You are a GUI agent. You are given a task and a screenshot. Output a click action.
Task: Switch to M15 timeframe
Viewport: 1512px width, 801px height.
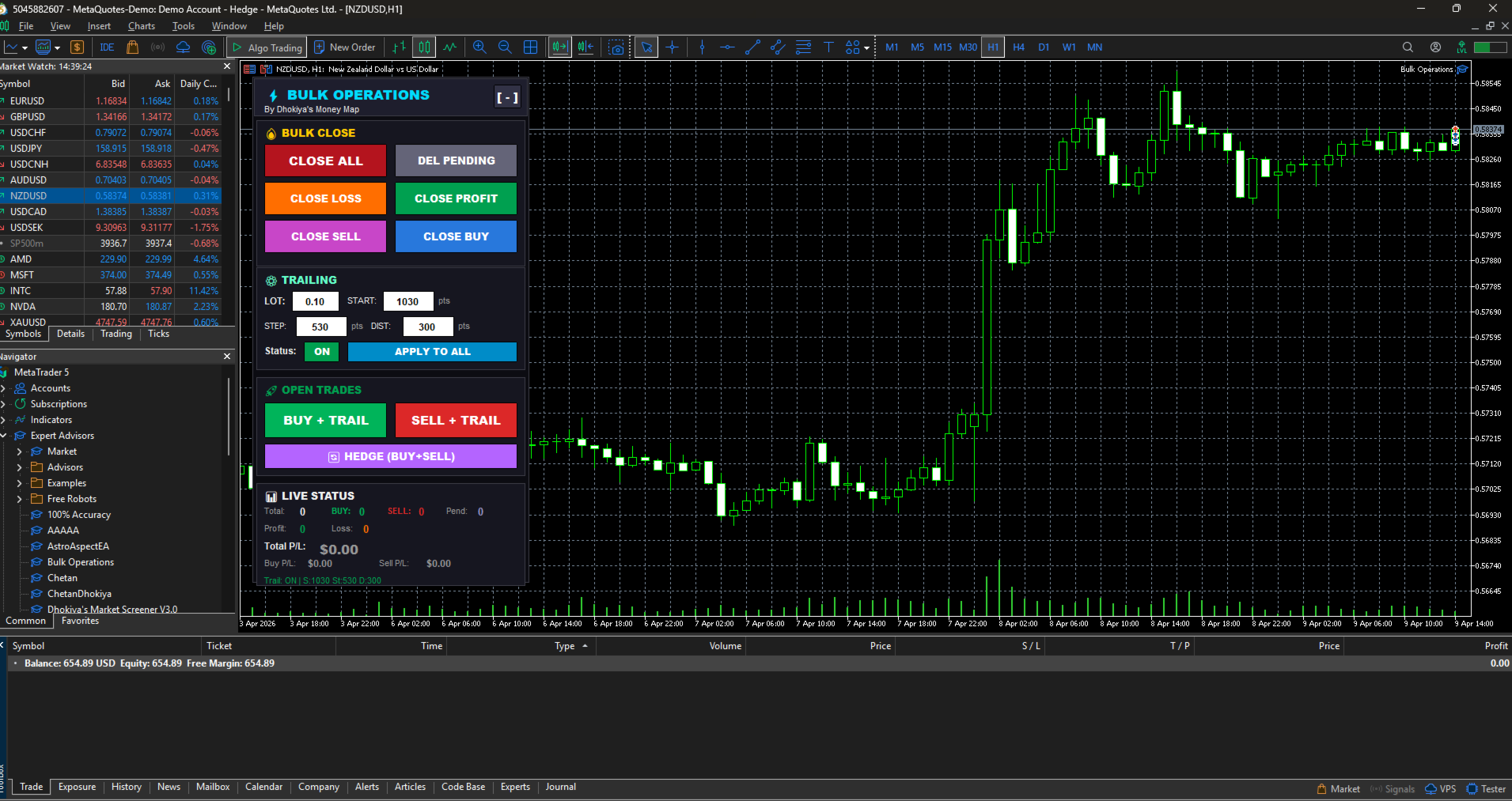942,47
